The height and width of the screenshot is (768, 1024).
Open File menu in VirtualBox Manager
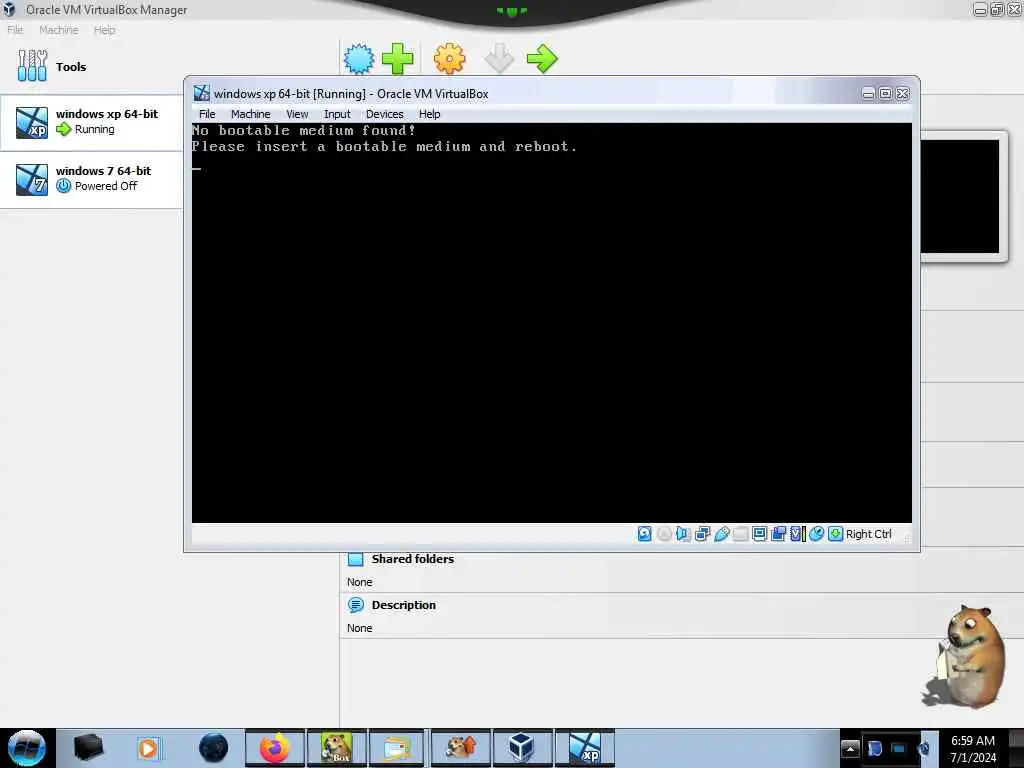click(15, 30)
